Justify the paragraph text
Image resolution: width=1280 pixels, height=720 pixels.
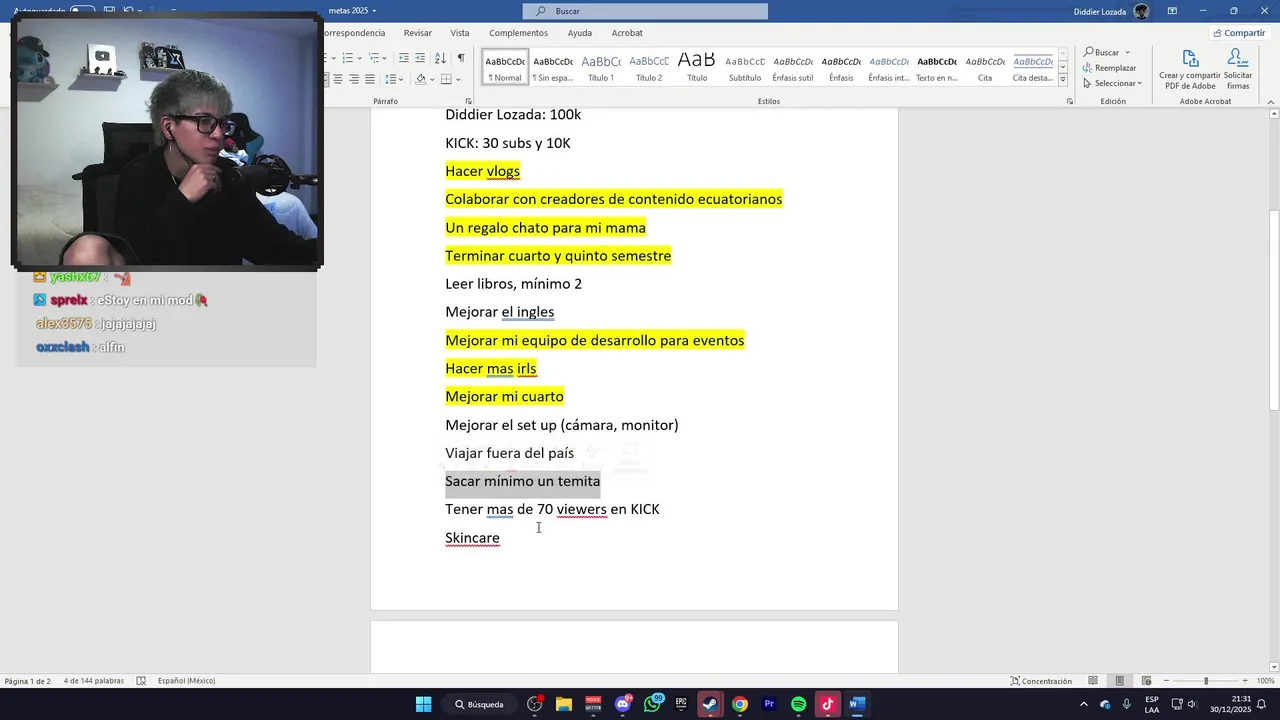[x=370, y=79]
